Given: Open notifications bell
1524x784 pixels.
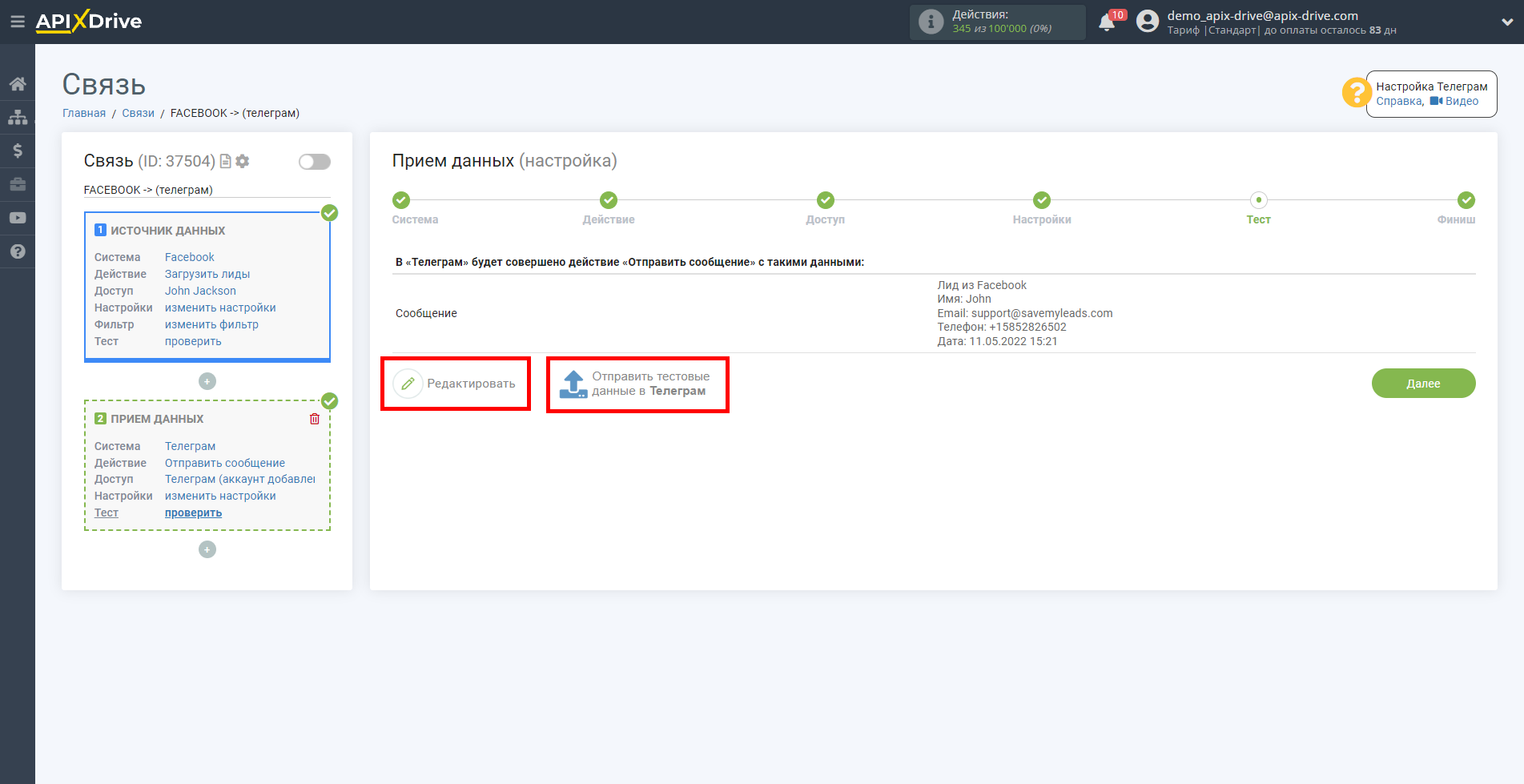Looking at the screenshot, I should (x=1107, y=22).
